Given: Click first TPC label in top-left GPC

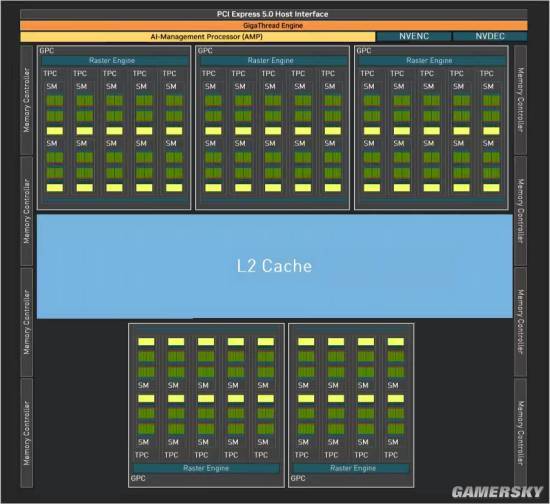Looking at the screenshot, I should [50, 74].
